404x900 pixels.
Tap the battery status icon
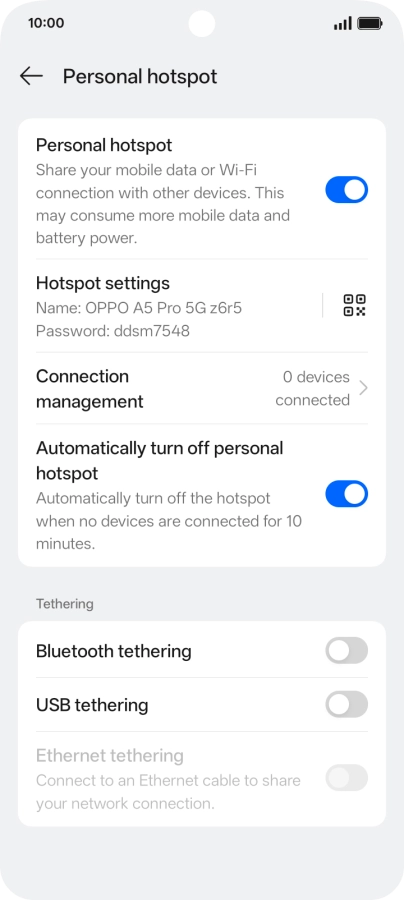coord(370,24)
